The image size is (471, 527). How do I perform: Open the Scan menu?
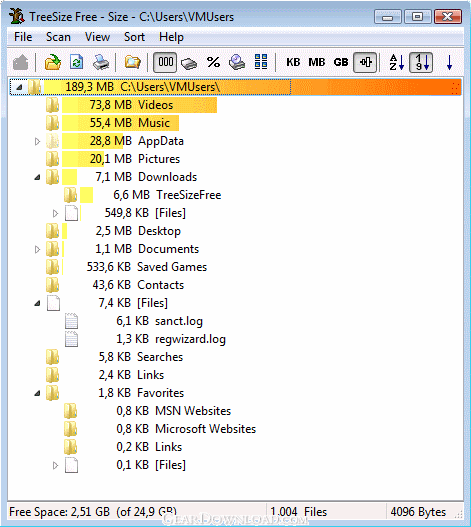click(x=58, y=37)
